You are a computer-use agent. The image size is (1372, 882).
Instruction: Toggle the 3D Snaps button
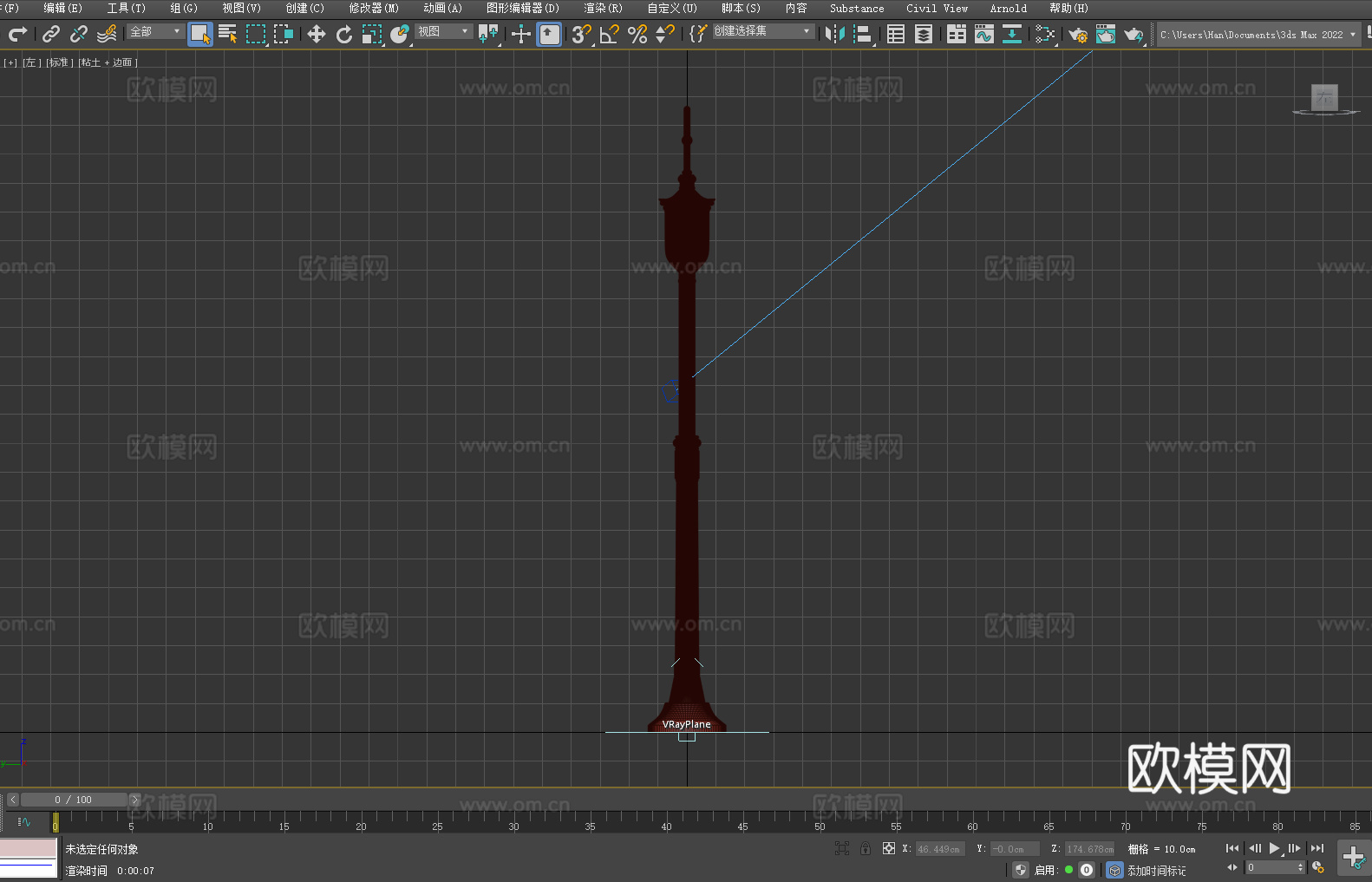580,35
